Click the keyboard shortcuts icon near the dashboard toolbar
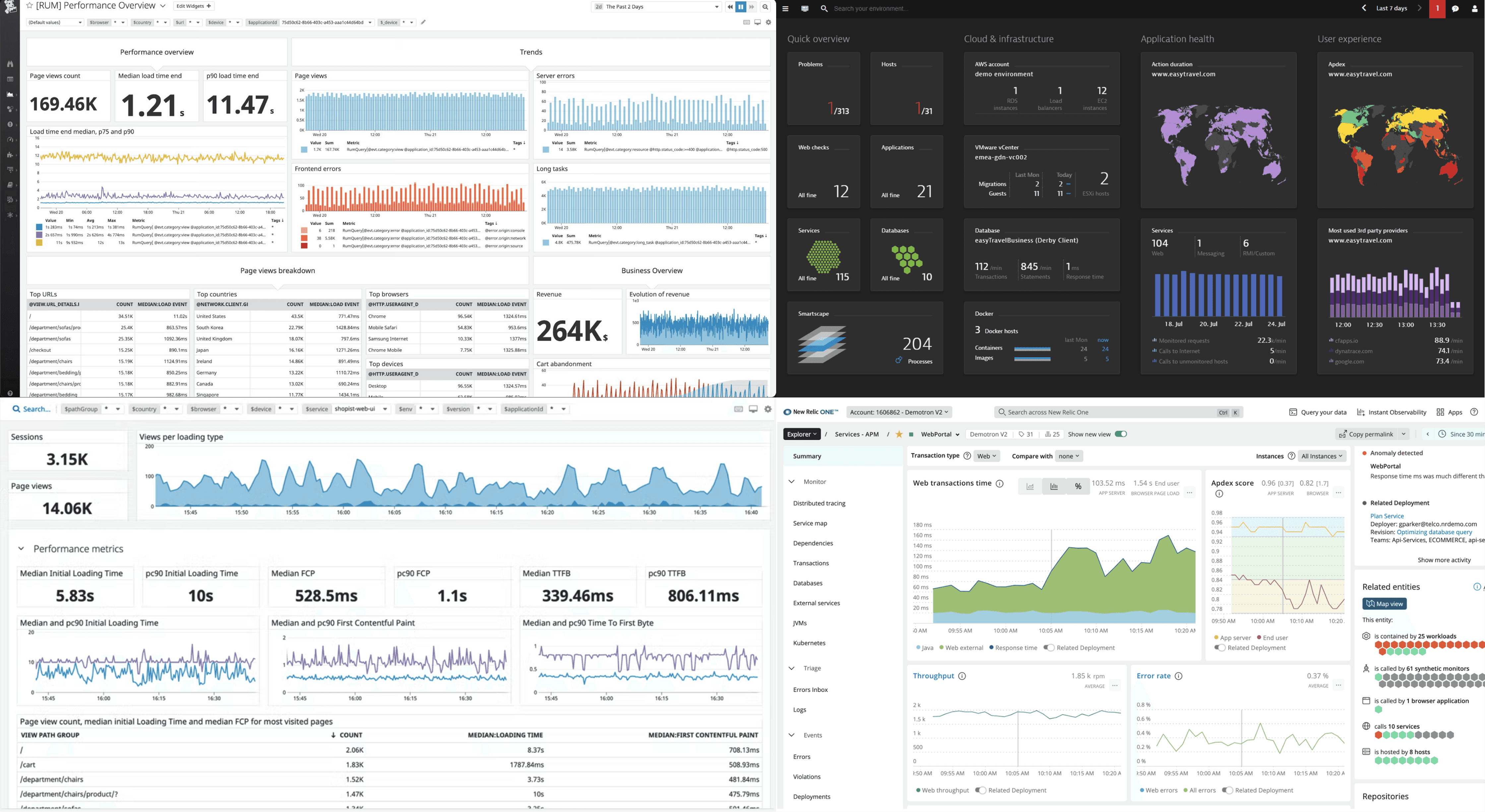This screenshot has height=812, width=1485. click(x=747, y=23)
